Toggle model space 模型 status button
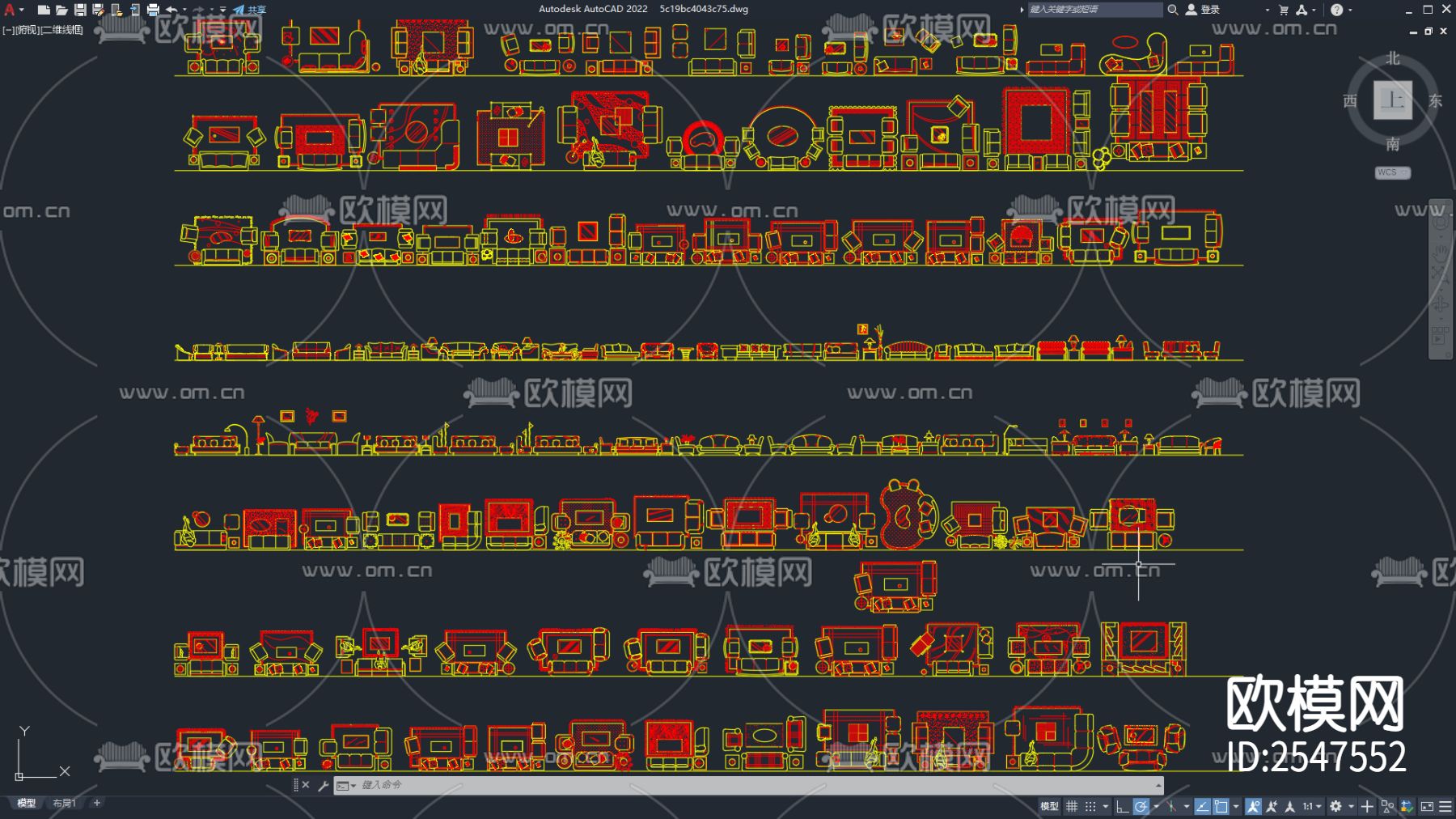 pos(1049,807)
